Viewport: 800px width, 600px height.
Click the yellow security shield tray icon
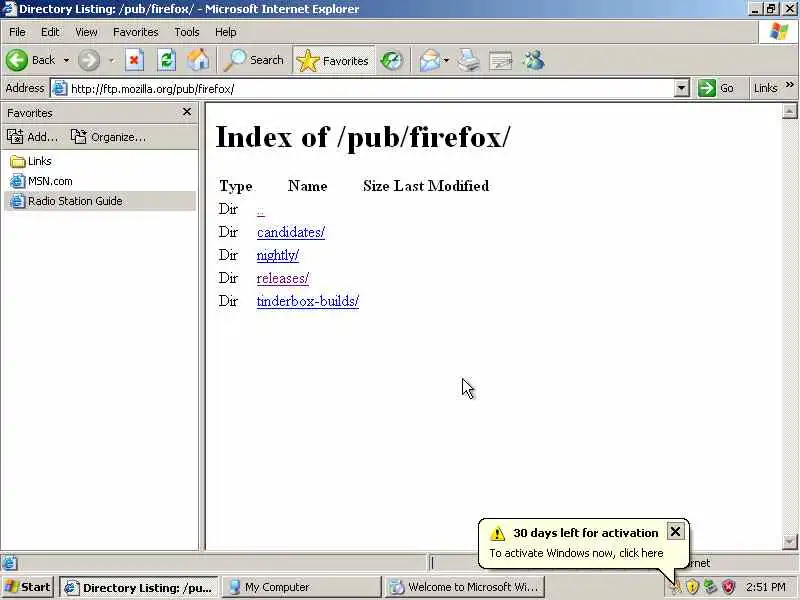(692, 587)
